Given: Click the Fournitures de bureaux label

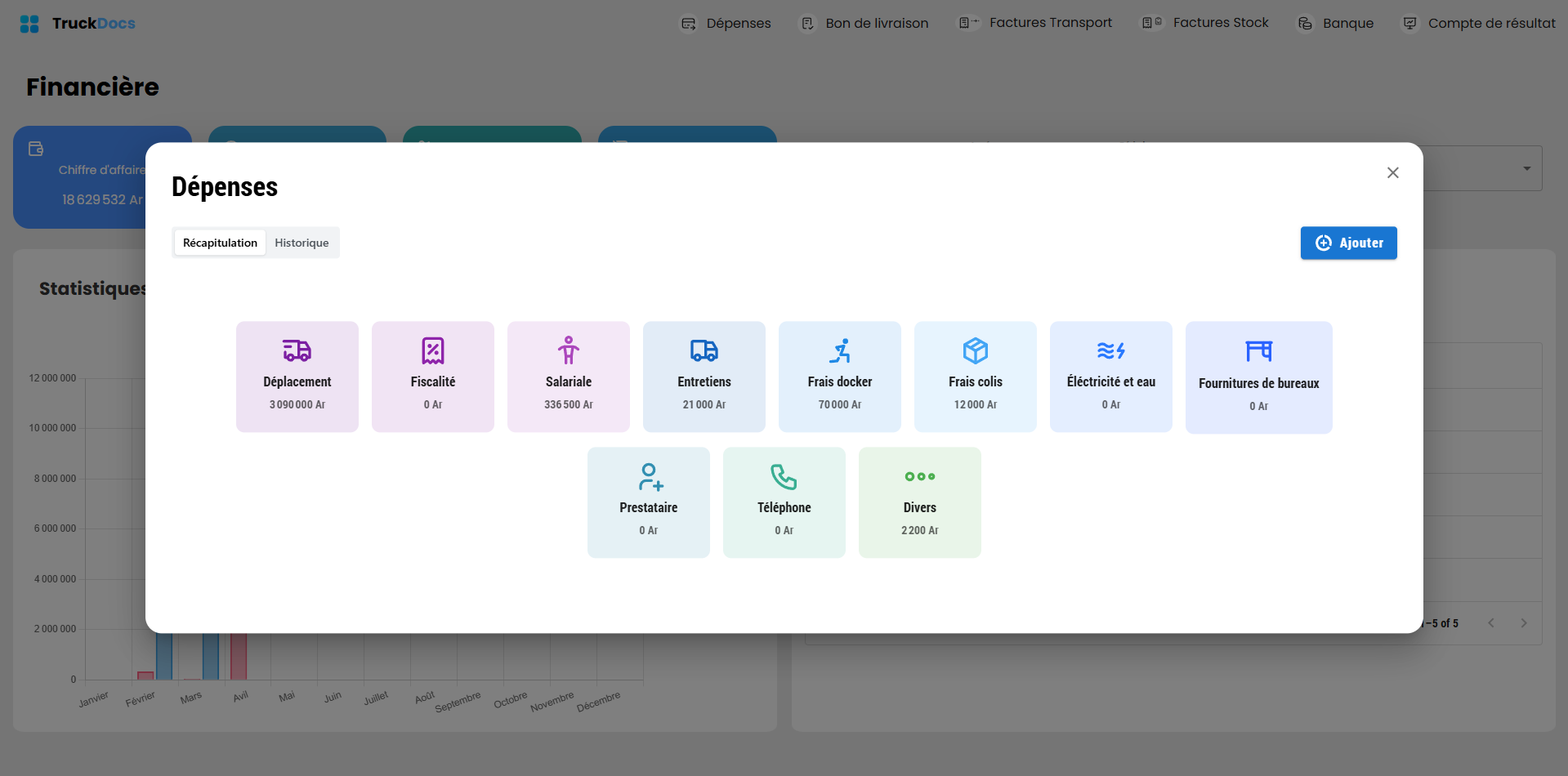Looking at the screenshot, I should (x=1259, y=383).
